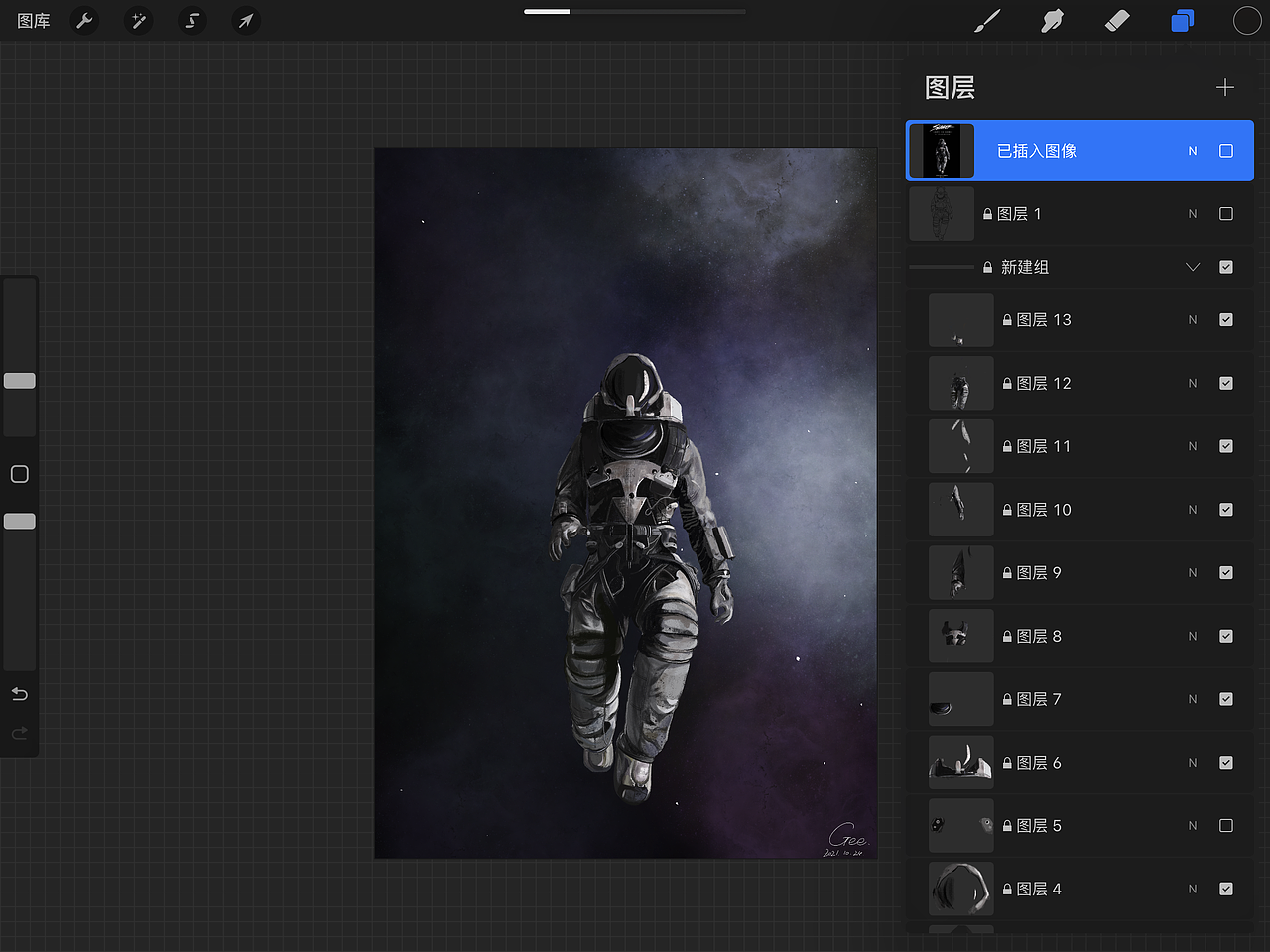1270x952 pixels.
Task: Show the hidden 图层 1 layer
Action: (x=1226, y=213)
